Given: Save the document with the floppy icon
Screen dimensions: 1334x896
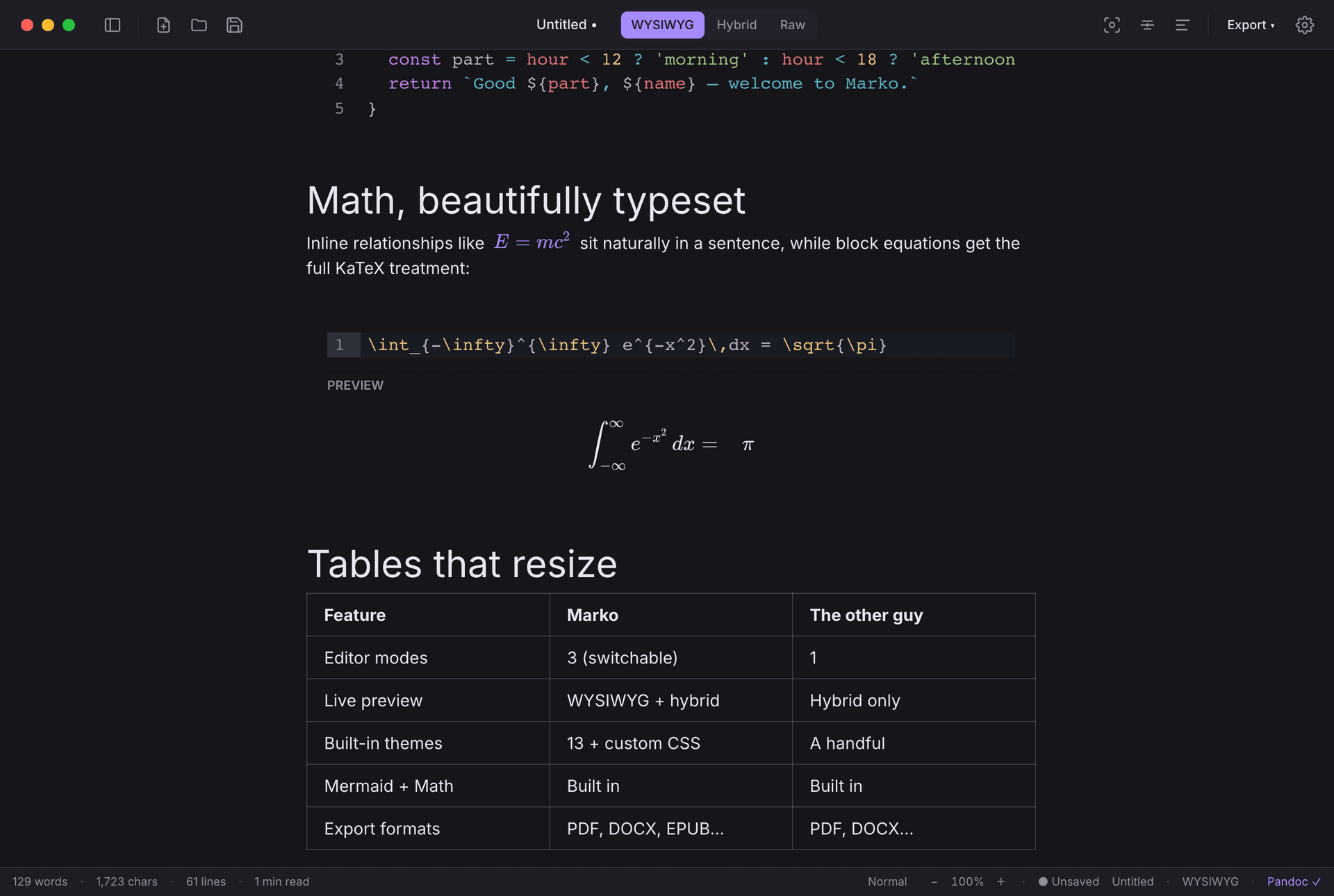Looking at the screenshot, I should click(234, 25).
